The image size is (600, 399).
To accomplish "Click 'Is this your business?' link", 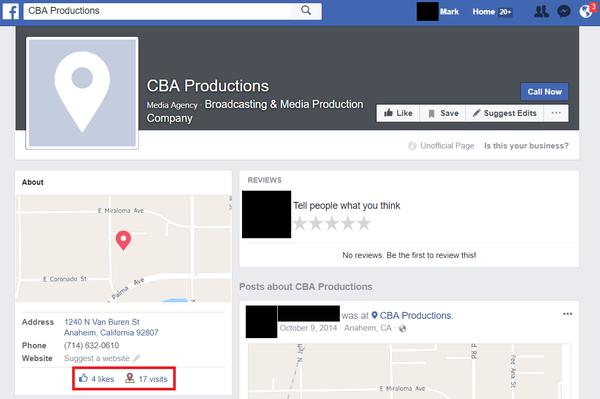I will click(x=526, y=146).
